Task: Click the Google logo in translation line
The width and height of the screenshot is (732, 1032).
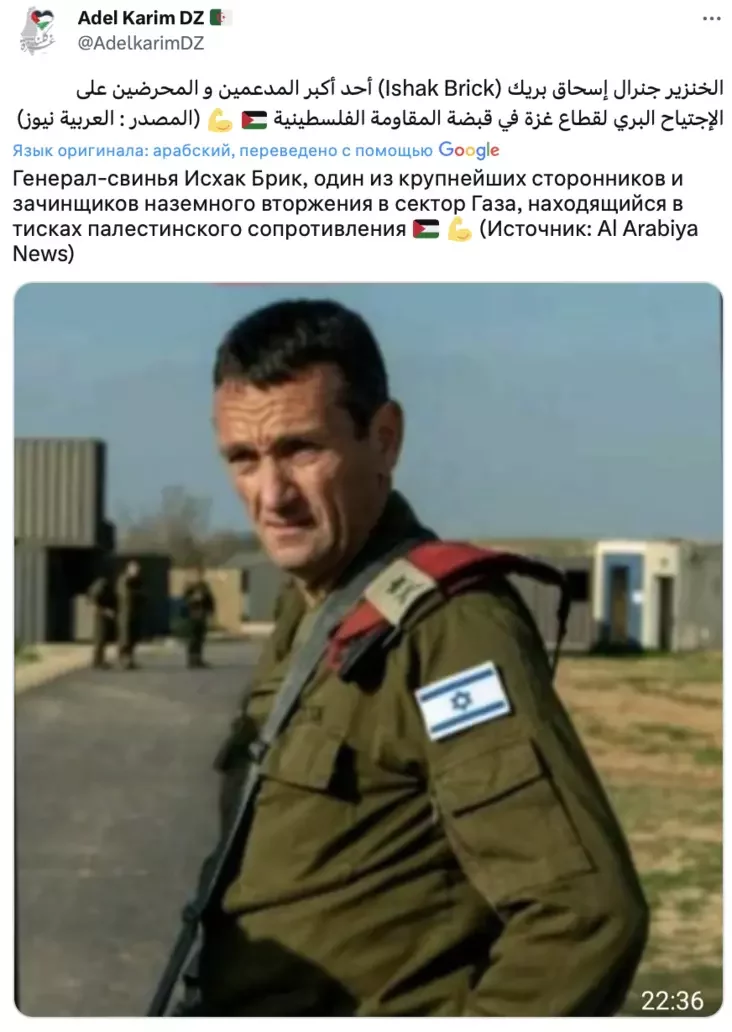Action: [469, 150]
